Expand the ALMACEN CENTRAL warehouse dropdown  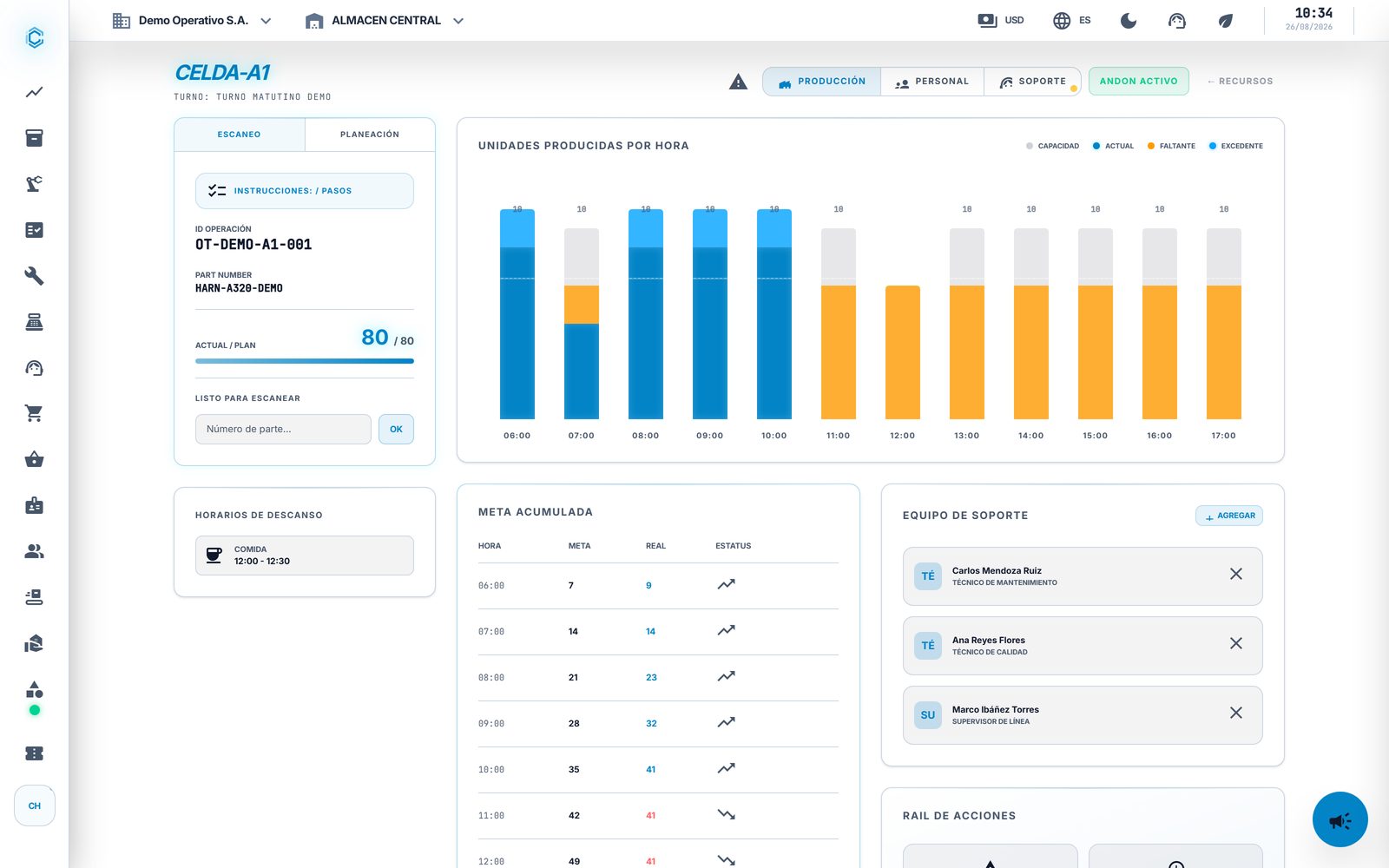(385, 21)
